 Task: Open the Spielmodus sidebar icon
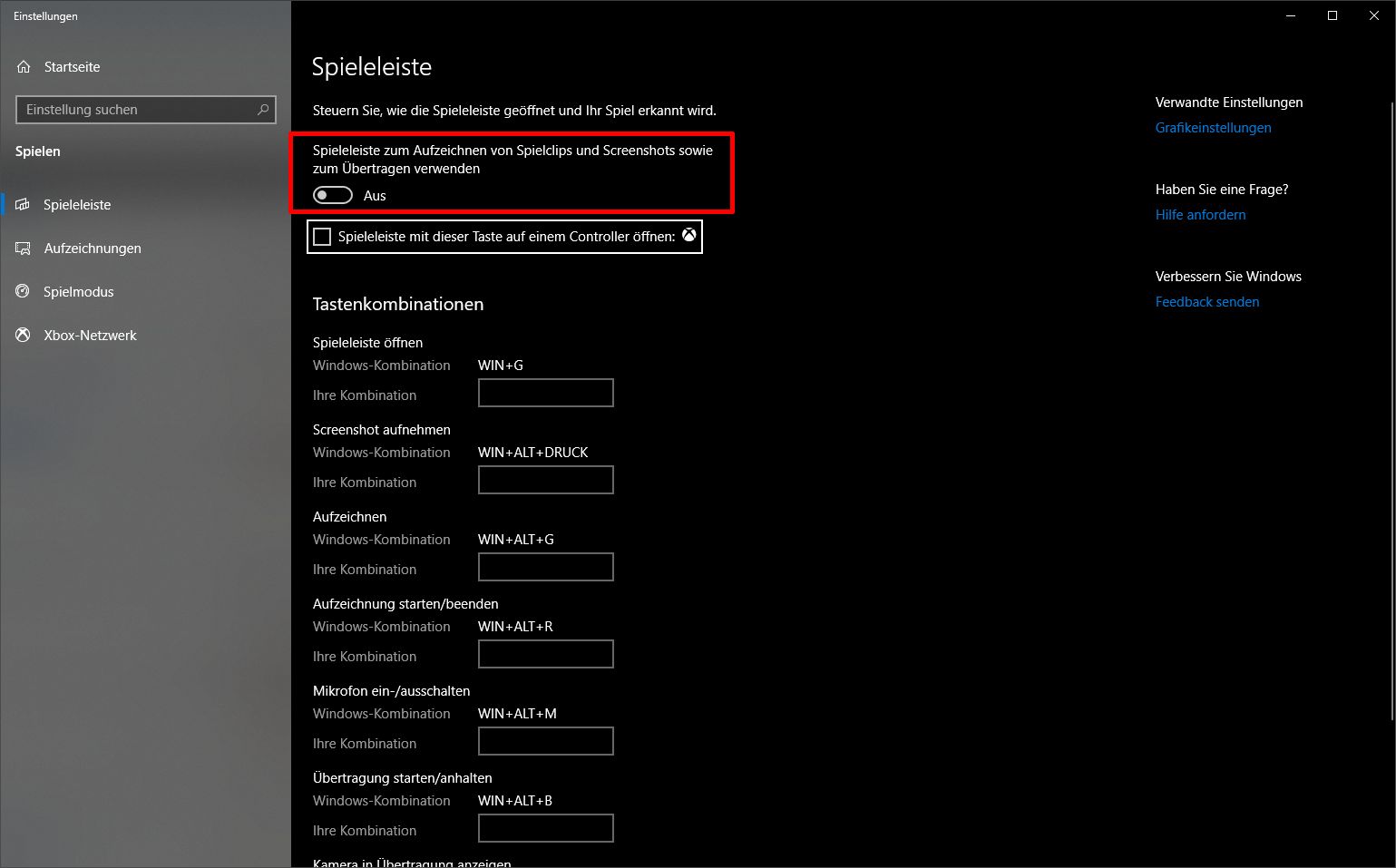pos(24,292)
